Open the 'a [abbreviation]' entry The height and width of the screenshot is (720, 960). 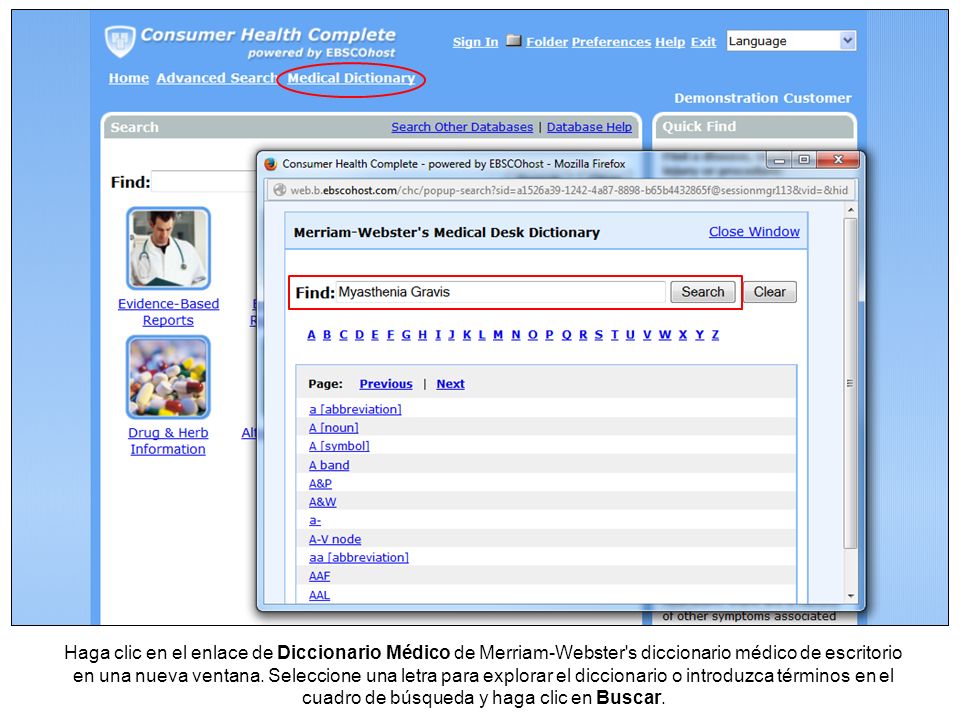[355, 409]
